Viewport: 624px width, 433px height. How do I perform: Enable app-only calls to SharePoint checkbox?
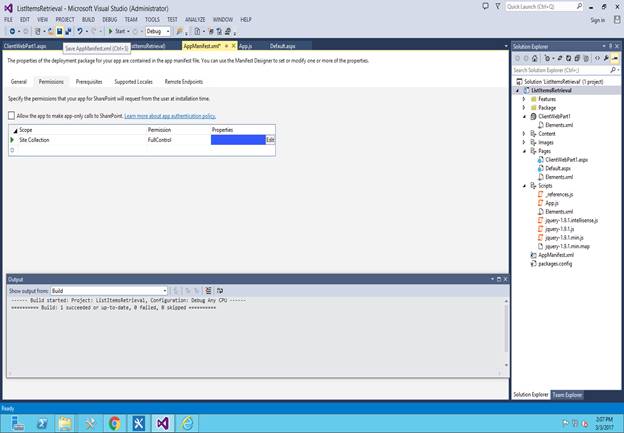[x=12, y=116]
